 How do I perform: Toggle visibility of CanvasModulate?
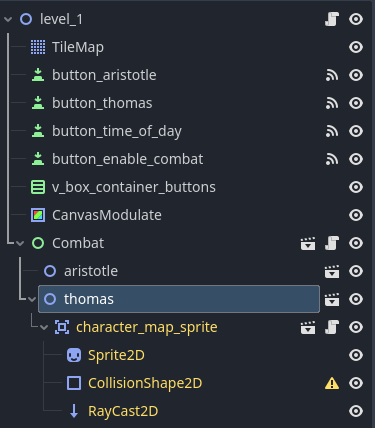click(356, 215)
